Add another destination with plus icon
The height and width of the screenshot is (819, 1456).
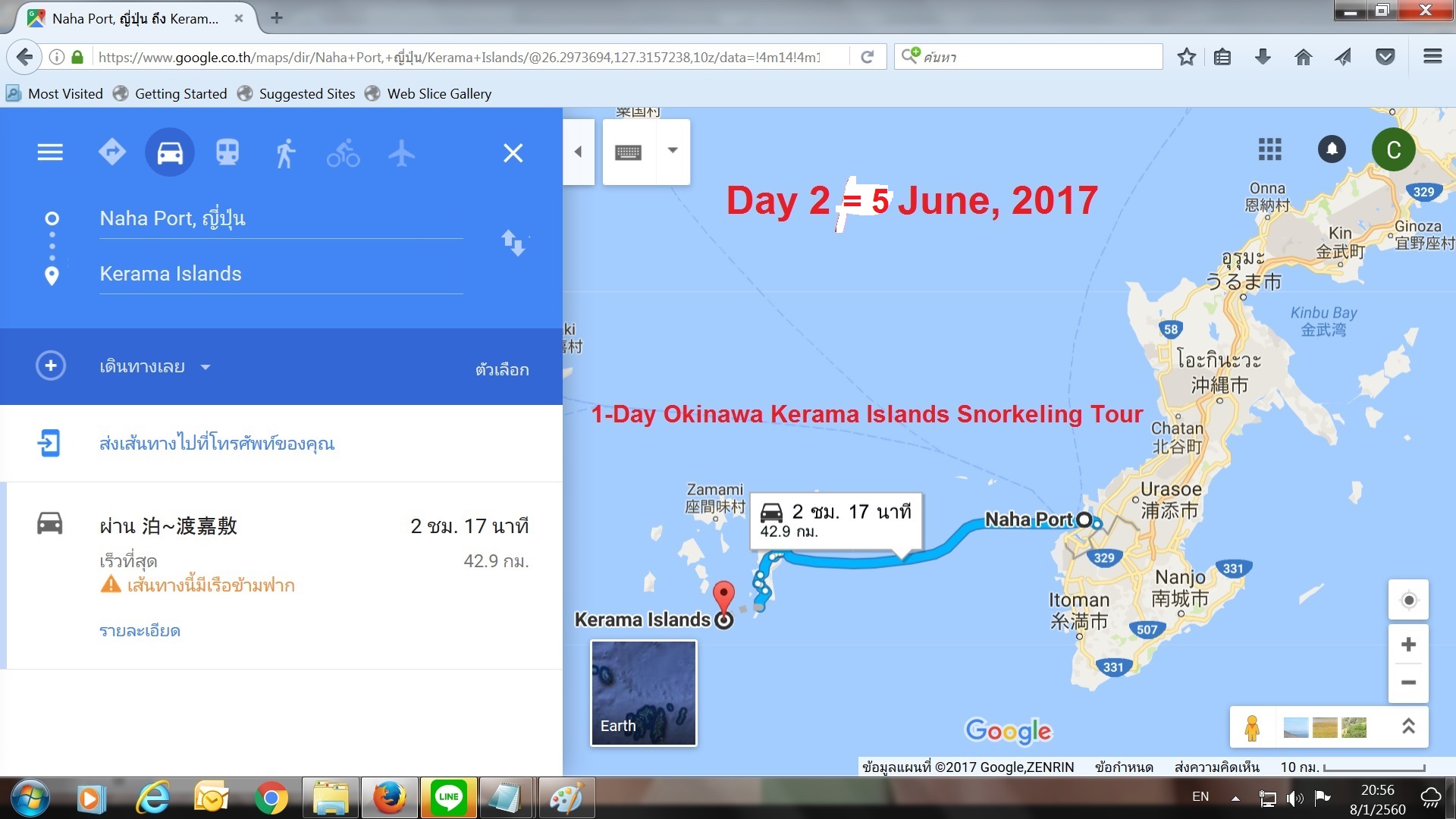pyautogui.click(x=51, y=366)
